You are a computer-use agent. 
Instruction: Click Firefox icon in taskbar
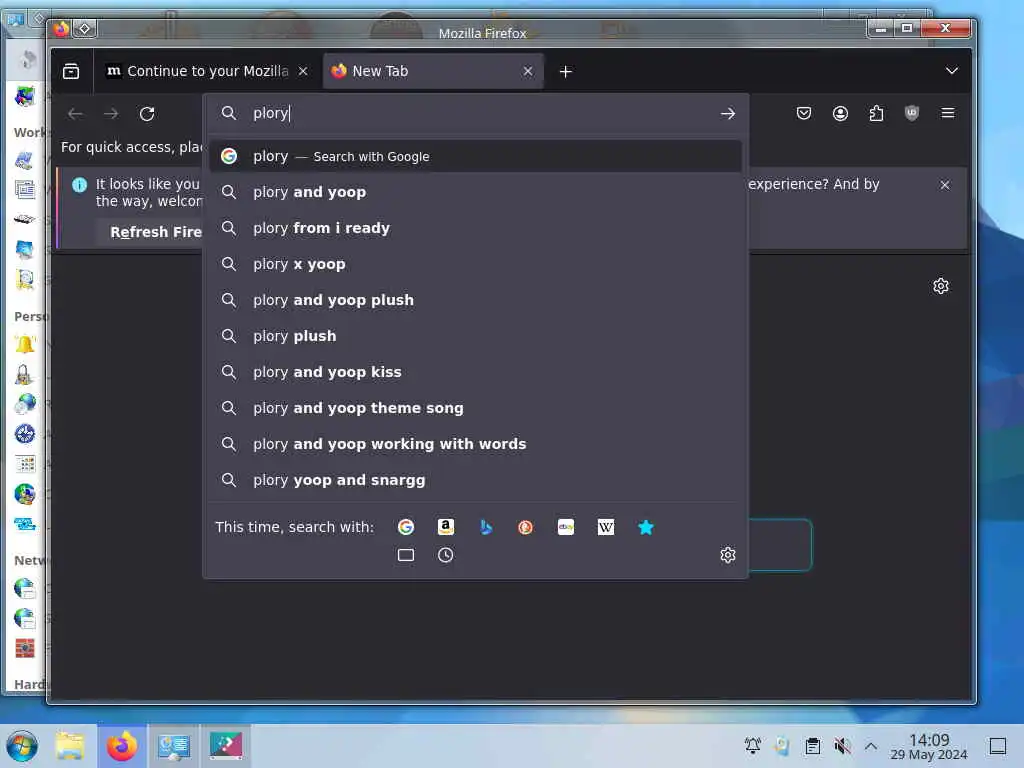[121, 746]
